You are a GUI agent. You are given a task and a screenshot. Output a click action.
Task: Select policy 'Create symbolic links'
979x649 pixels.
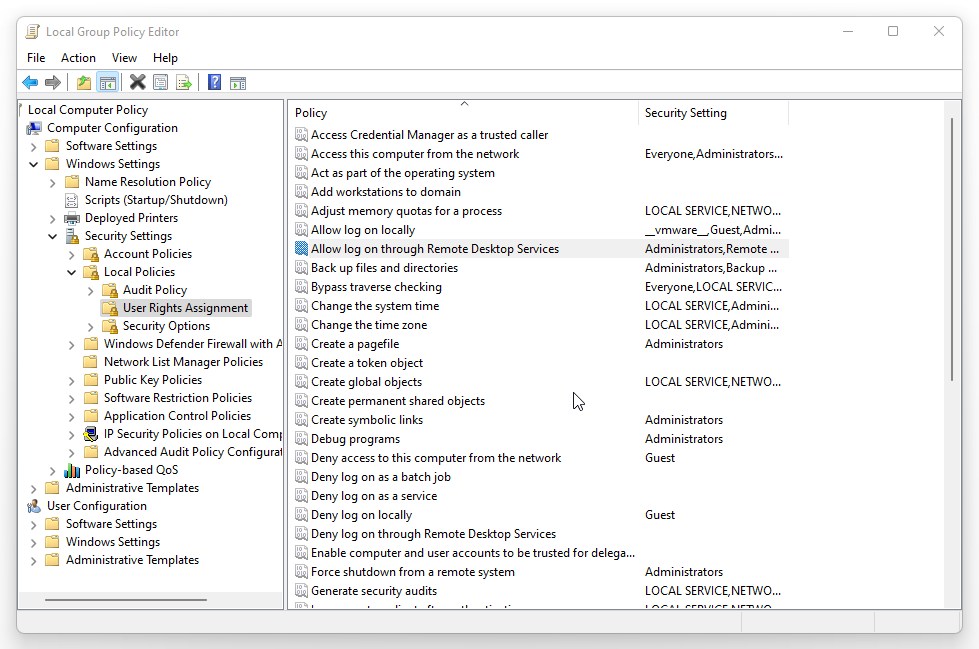(367, 420)
